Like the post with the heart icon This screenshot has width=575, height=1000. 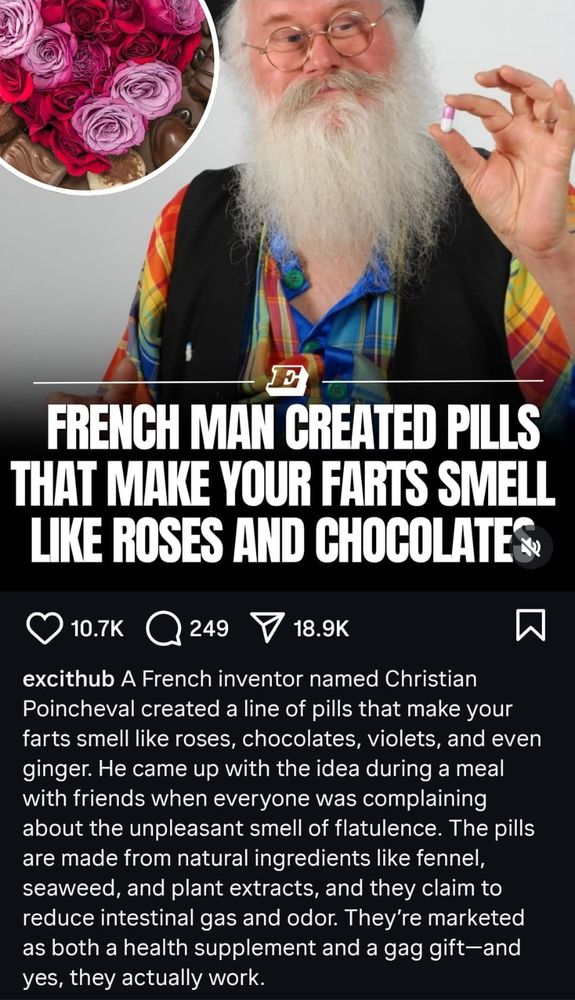[45, 628]
